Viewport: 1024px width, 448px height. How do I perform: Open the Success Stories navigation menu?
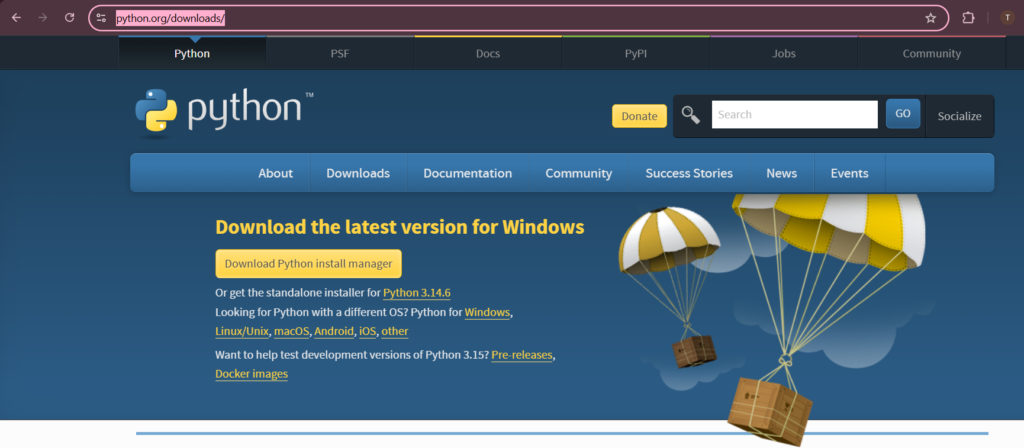(689, 173)
